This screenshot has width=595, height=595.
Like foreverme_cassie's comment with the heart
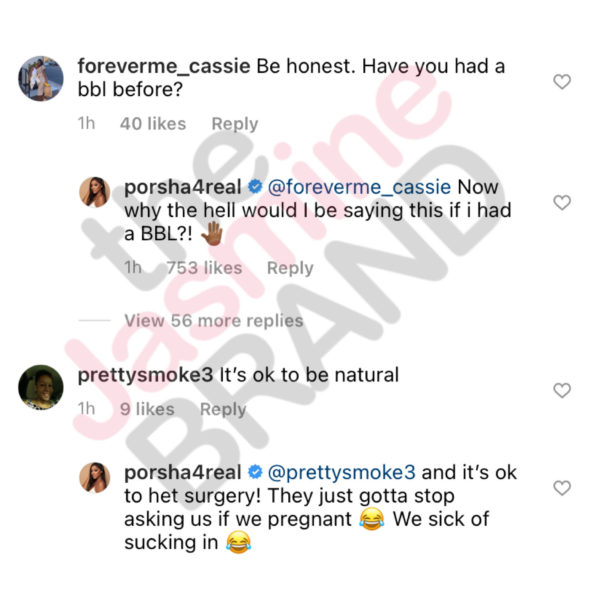point(562,82)
